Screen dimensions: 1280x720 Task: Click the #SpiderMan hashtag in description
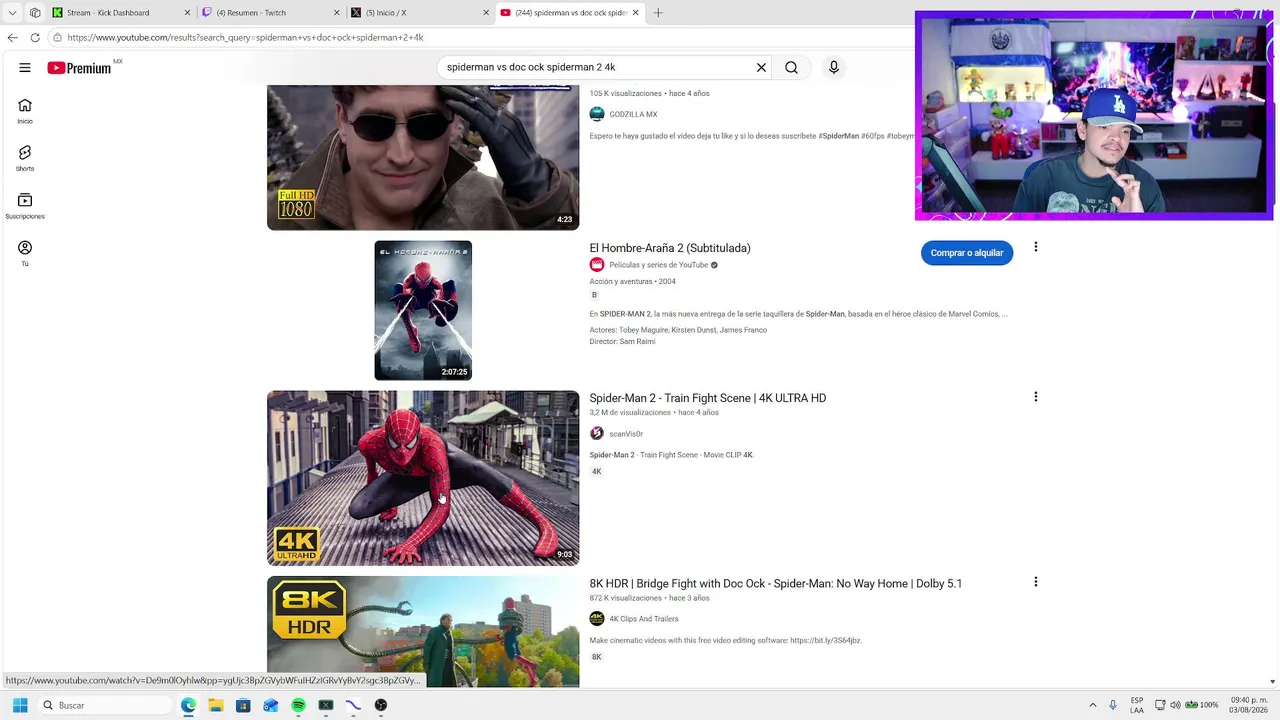tap(839, 136)
